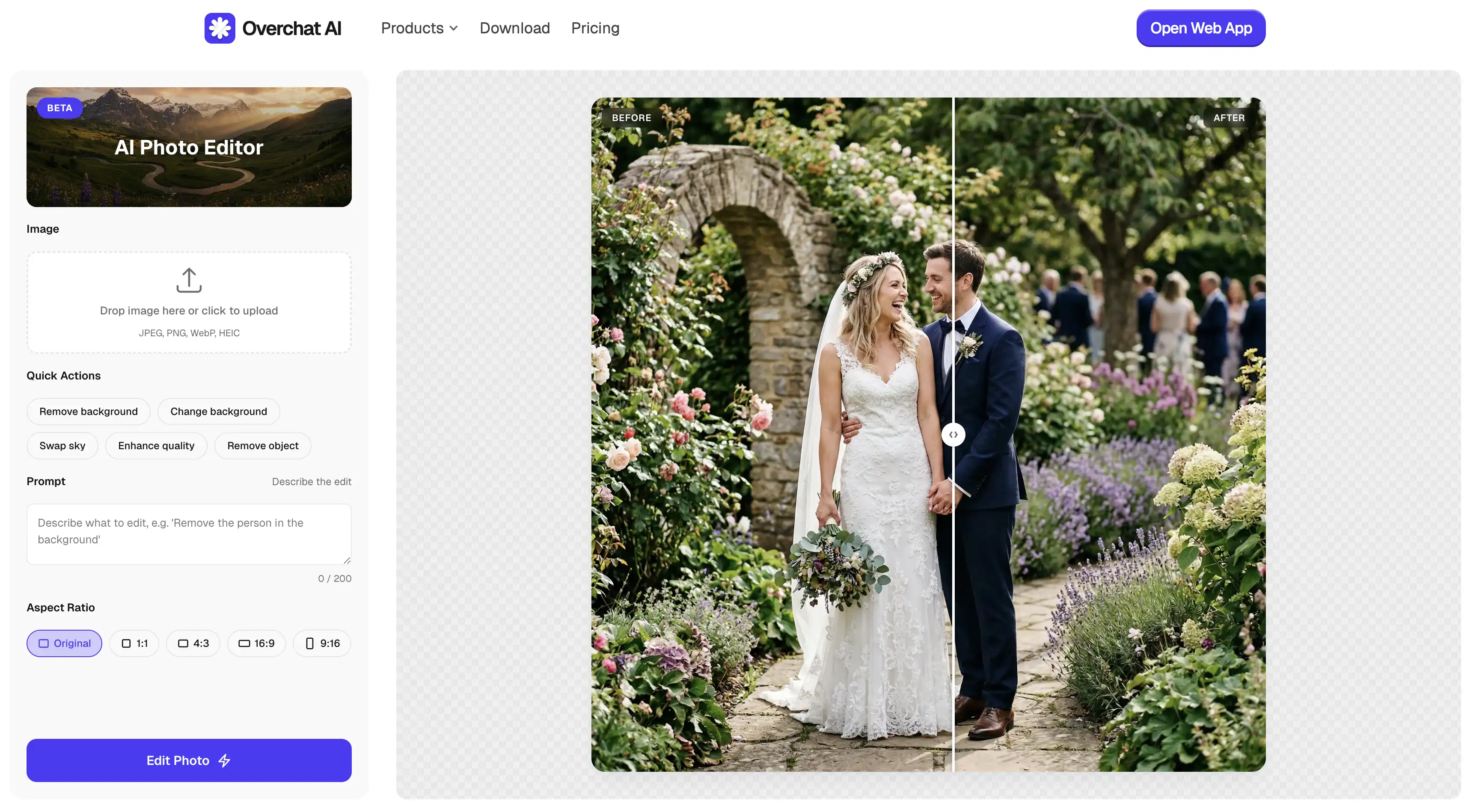Screen dimensions: 1473x812
Task: Select the Original aspect ratio option
Action: pyautogui.click(x=64, y=643)
